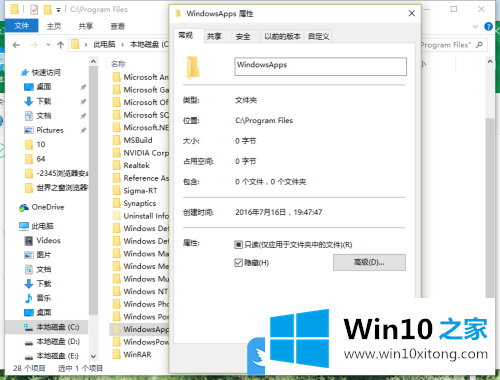Open 文档 under quick access
The width and height of the screenshot is (500, 380).
pyautogui.click(x=44, y=115)
